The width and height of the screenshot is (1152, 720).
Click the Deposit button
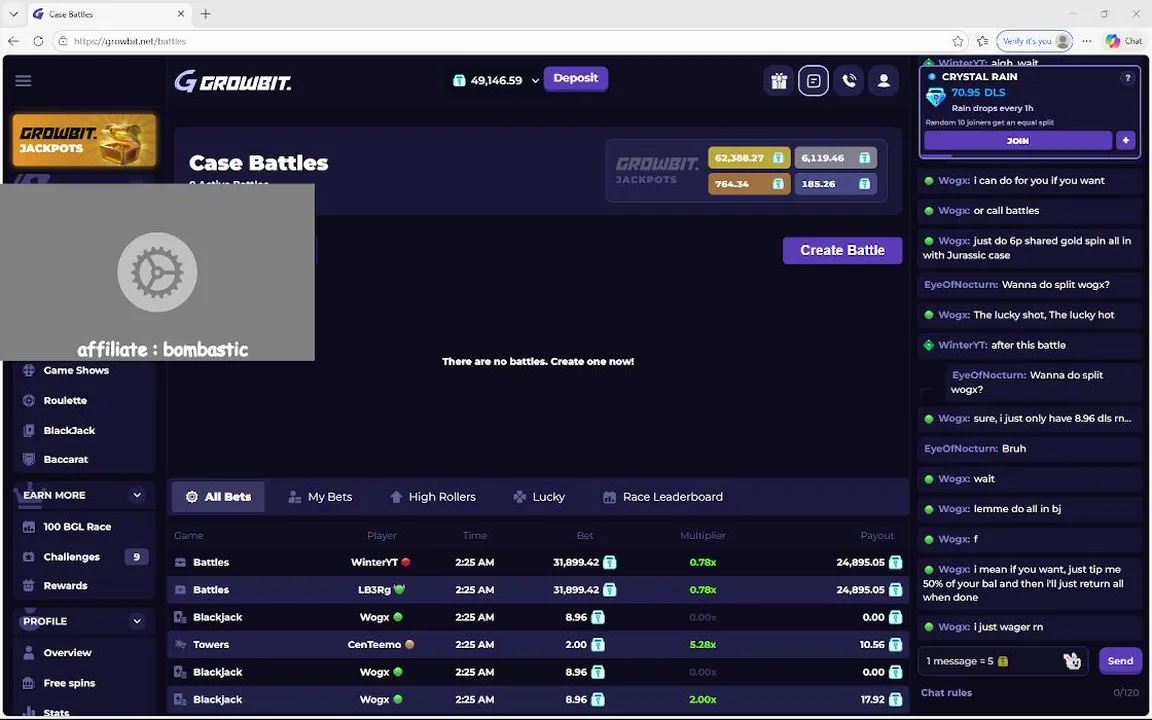575,78
